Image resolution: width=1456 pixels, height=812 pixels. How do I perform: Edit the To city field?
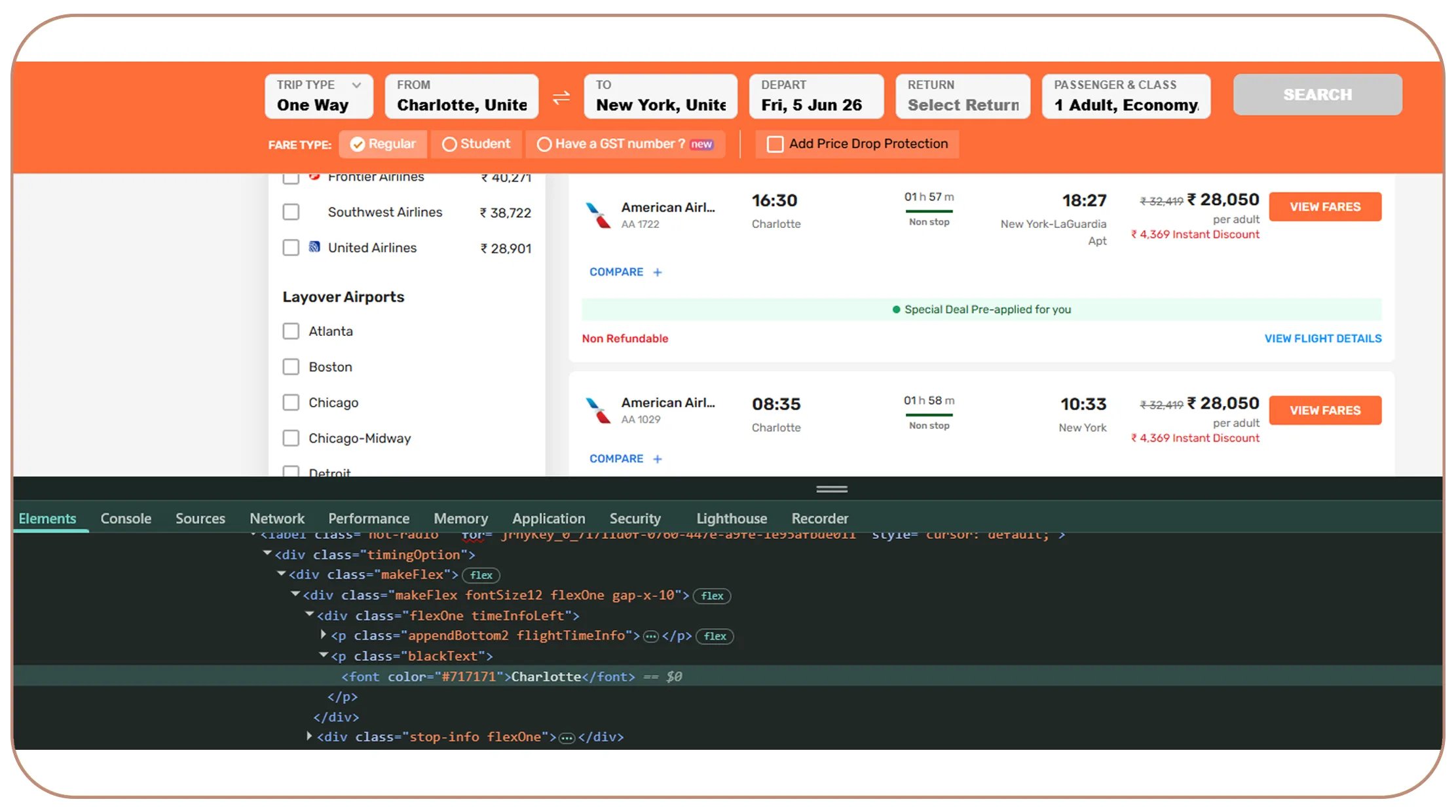pos(661,96)
